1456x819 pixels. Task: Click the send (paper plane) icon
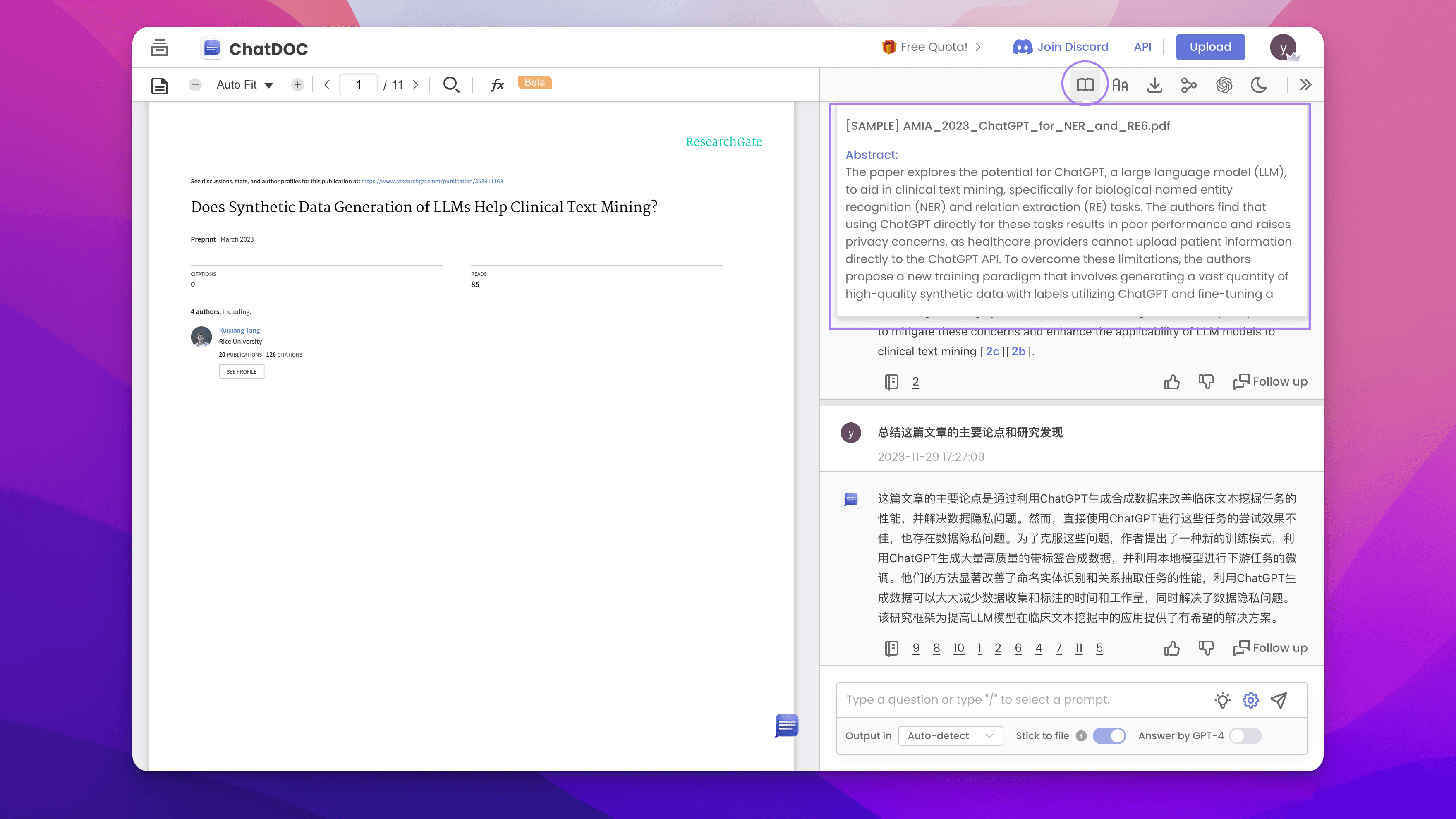pyautogui.click(x=1278, y=700)
